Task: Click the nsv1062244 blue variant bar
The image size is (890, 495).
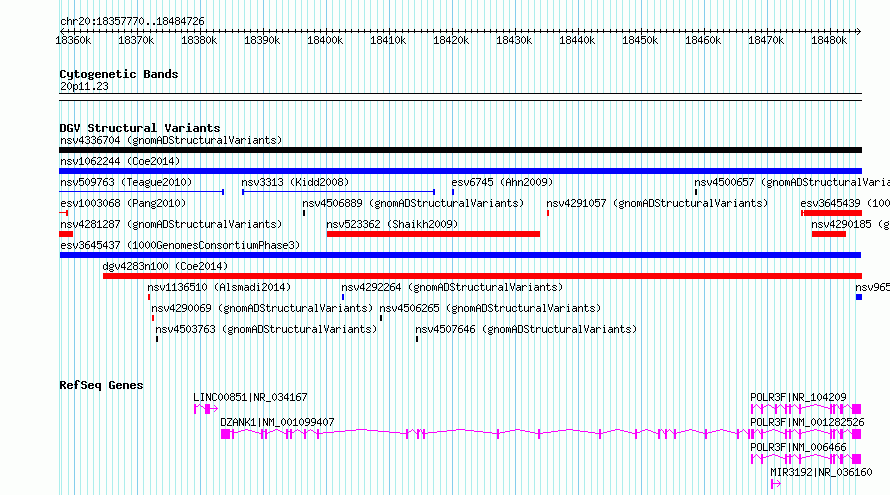Action: pyautogui.click(x=460, y=171)
